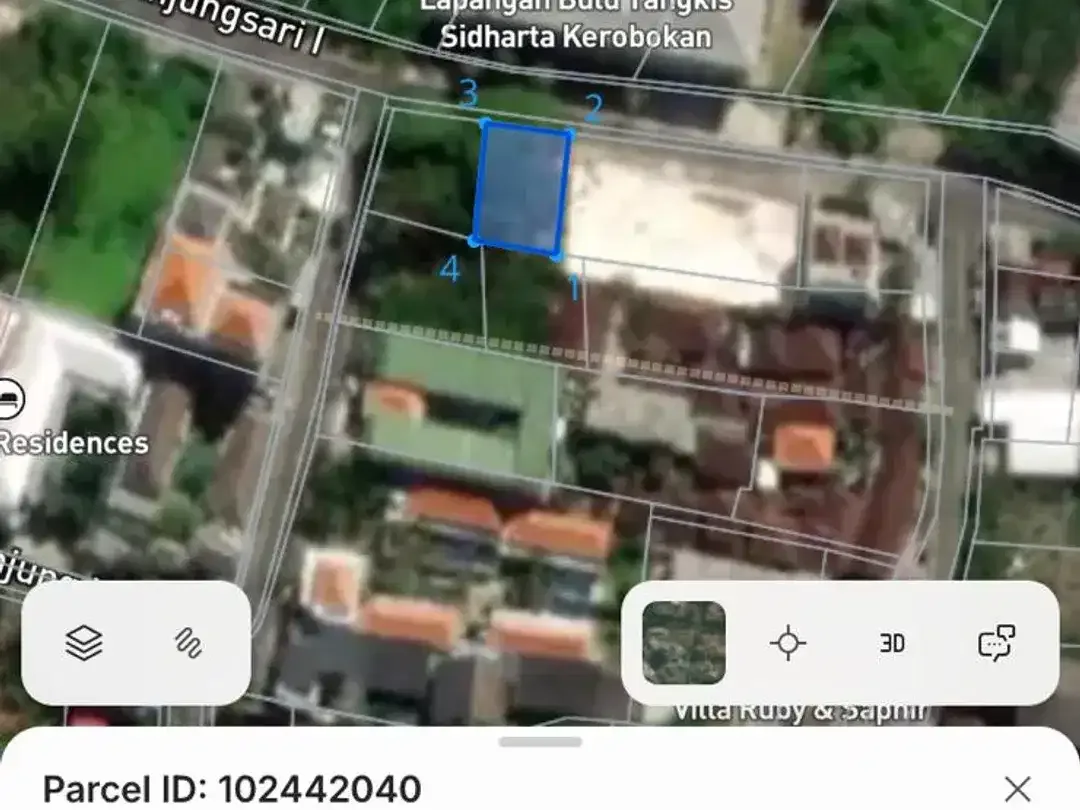Viewport: 1080px width, 810px height.
Task: Click parcel corner vertex labeled 2
Action: pyautogui.click(x=570, y=133)
